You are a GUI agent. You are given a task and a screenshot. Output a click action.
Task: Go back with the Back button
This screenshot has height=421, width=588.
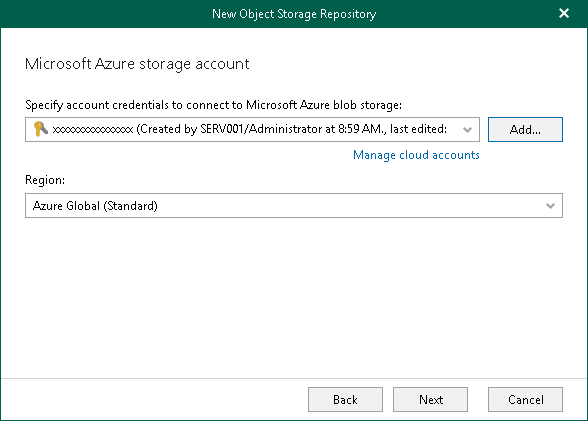click(x=345, y=400)
